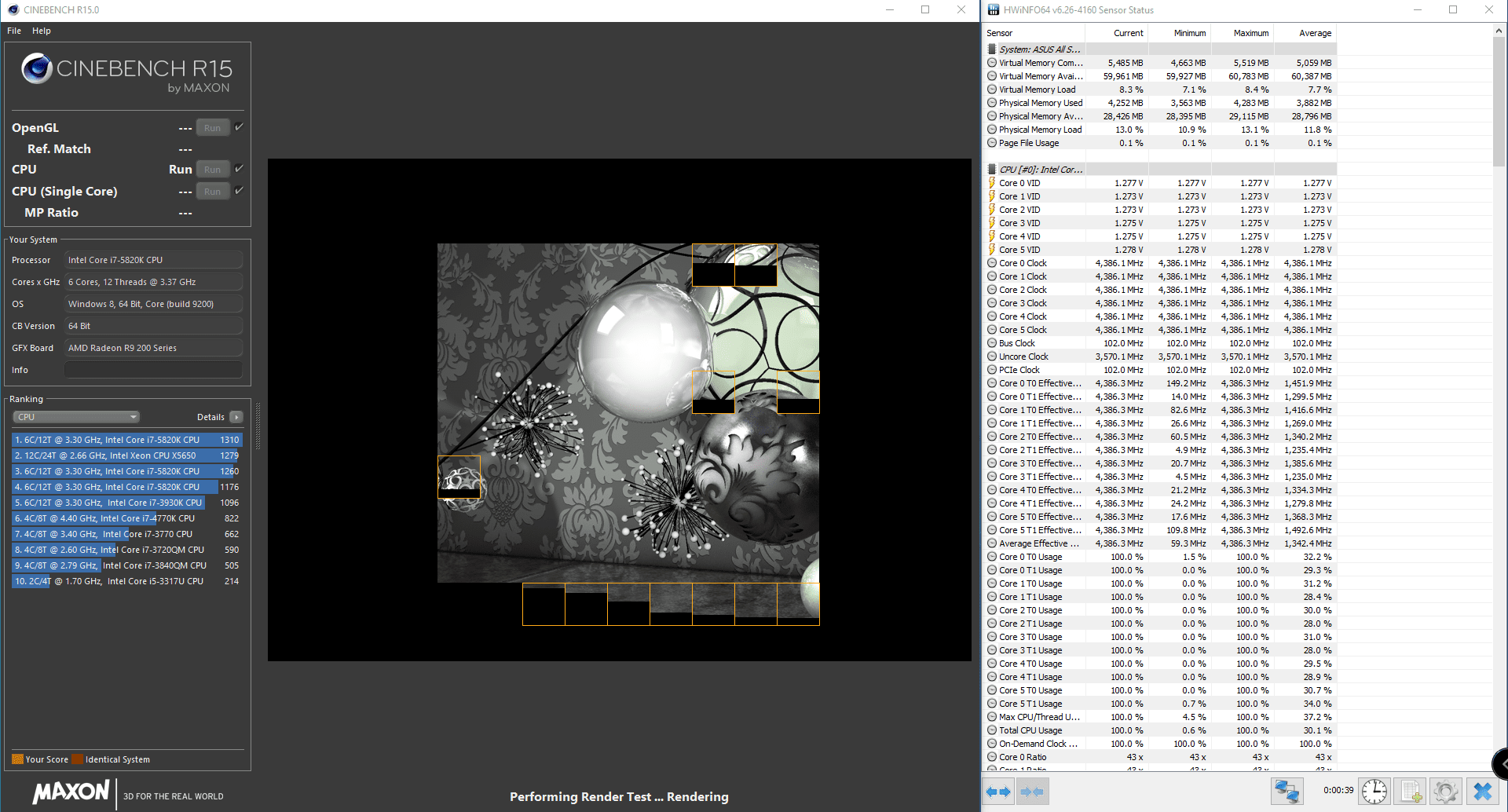1508x812 pixels.
Task: Click the CPU [#0] Intel sensor group icon
Action: point(992,170)
